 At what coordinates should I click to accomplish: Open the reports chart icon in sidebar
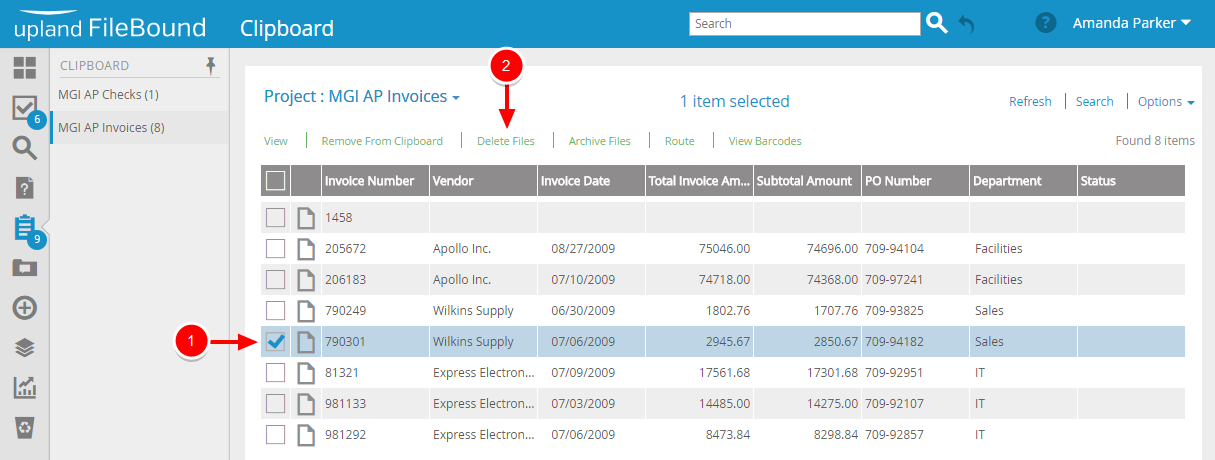(x=24, y=387)
